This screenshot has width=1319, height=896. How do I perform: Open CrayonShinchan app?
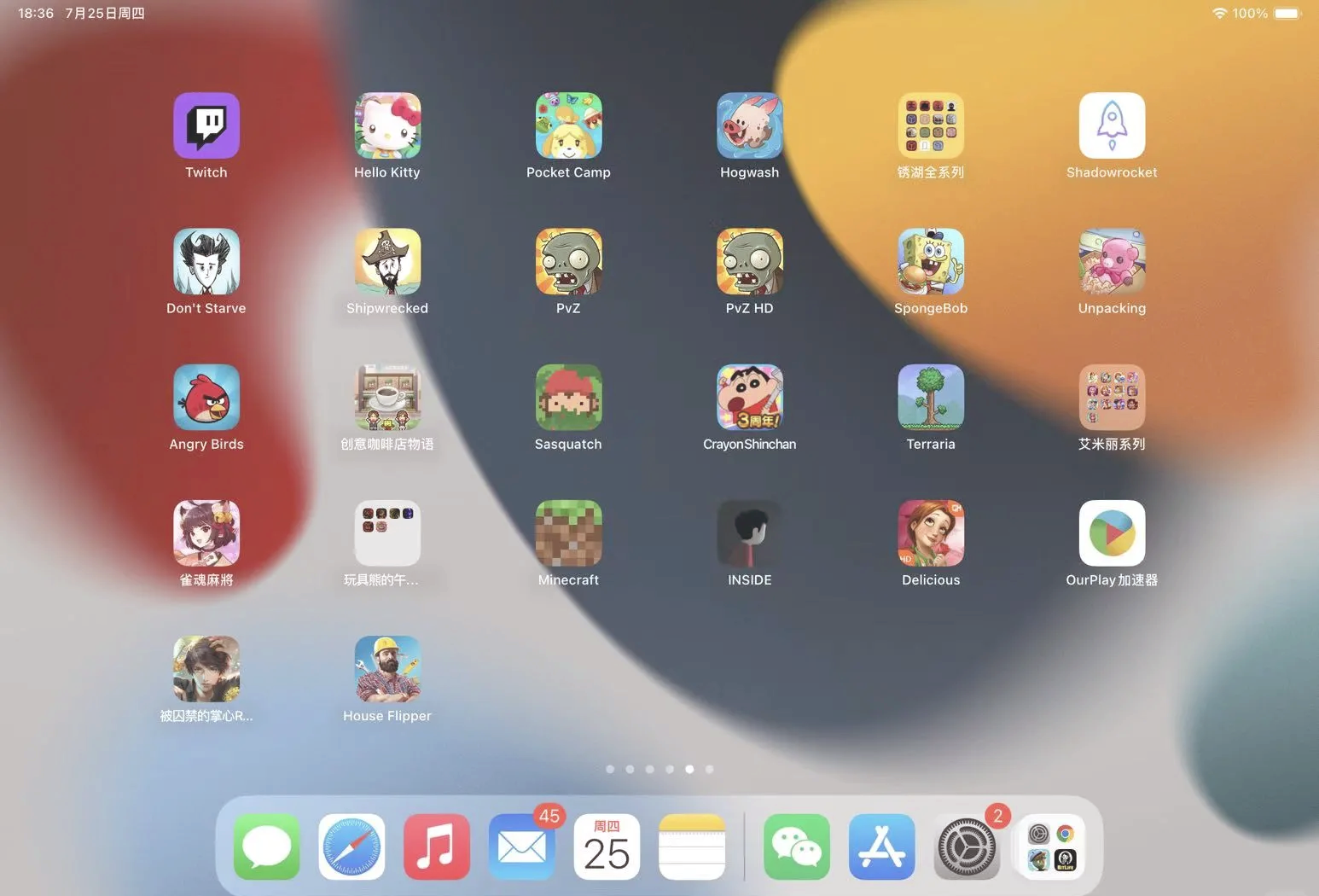tap(749, 397)
